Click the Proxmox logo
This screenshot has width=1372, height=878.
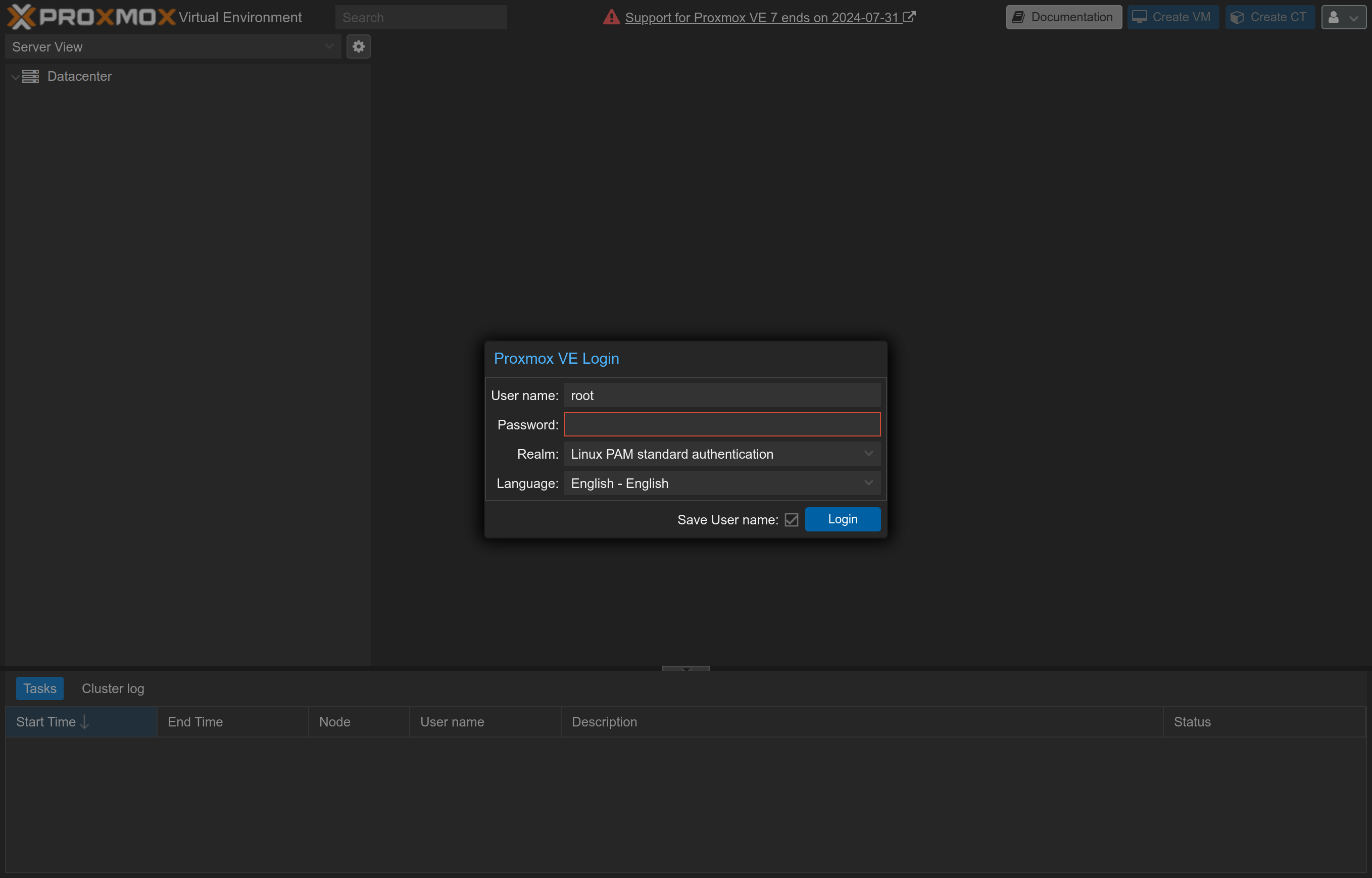click(x=91, y=17)
